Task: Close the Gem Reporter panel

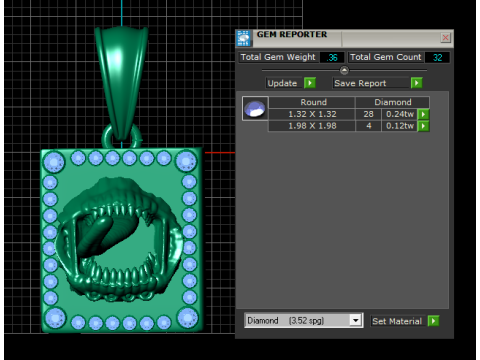Action: pyautogui.click(x=445, y=38)
